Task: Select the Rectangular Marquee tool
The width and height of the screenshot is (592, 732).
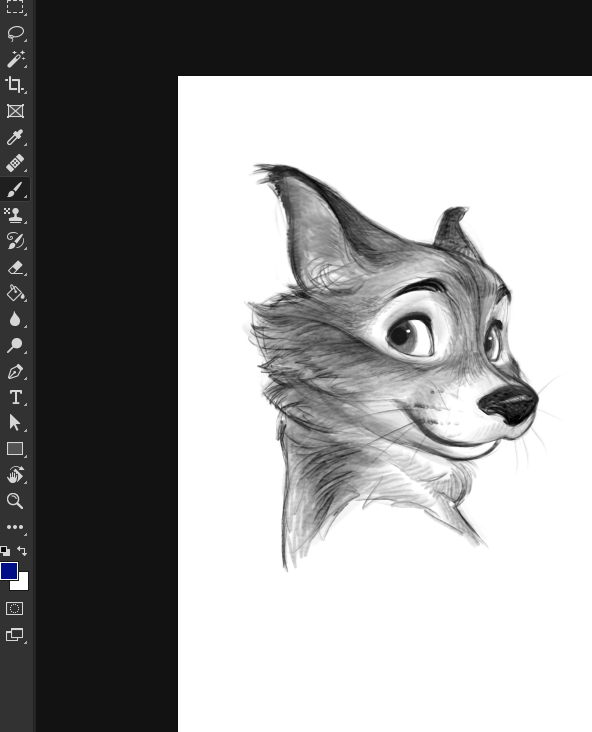Action: (15, 7)
